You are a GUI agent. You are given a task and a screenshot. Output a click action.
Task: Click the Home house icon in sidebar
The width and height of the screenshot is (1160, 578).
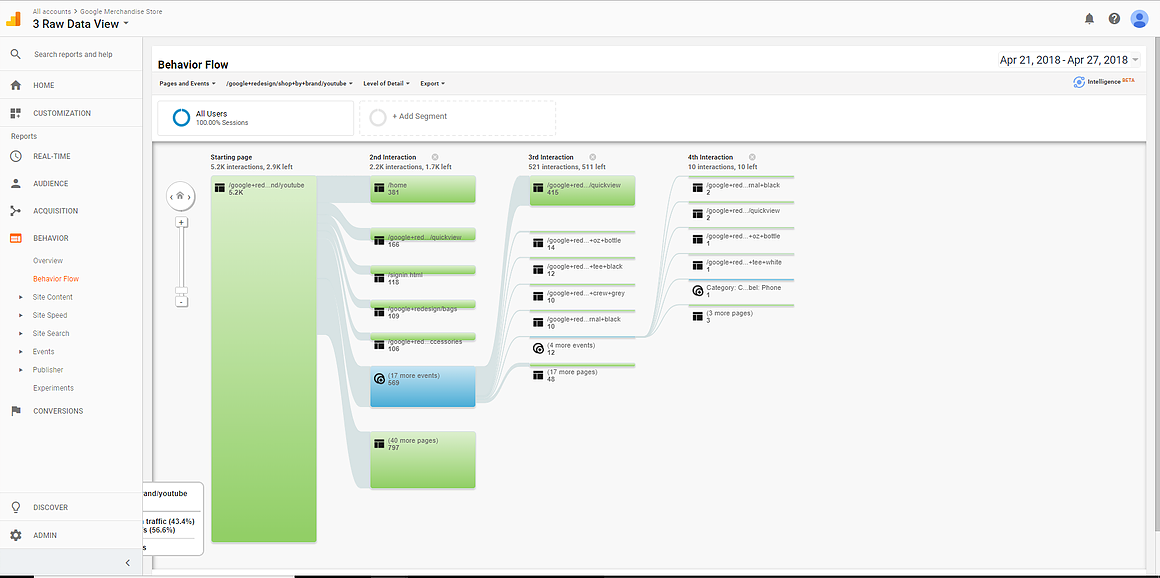pos(16,85)
